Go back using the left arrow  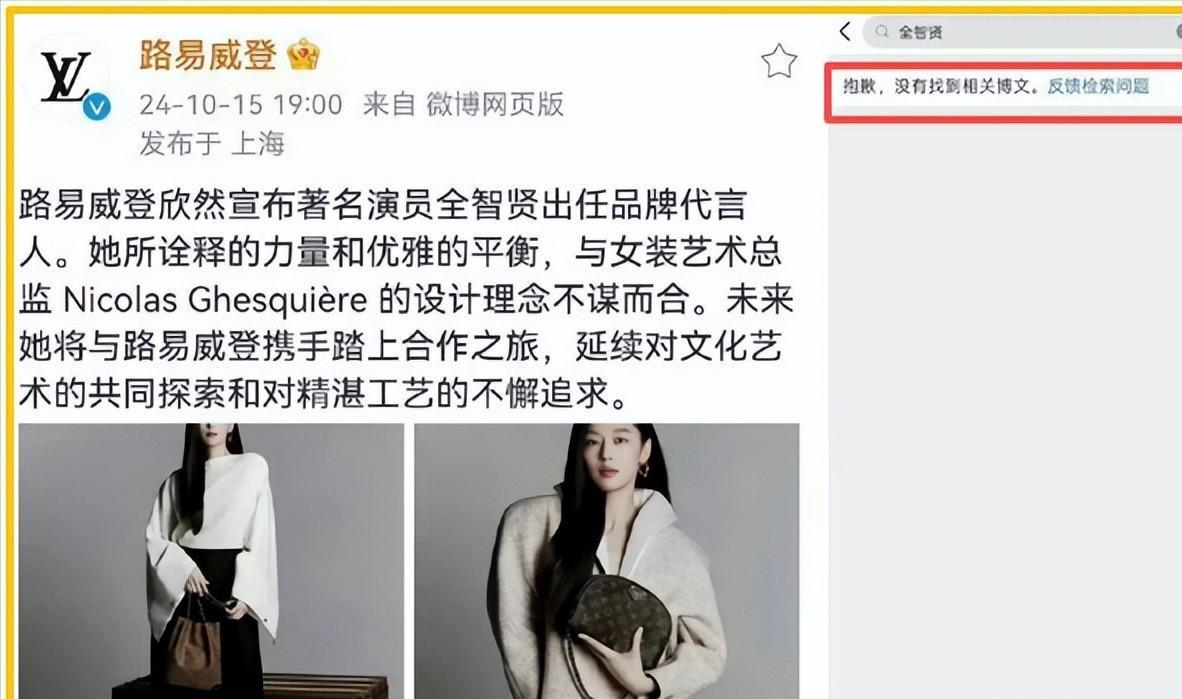click(x=845, y=32)
